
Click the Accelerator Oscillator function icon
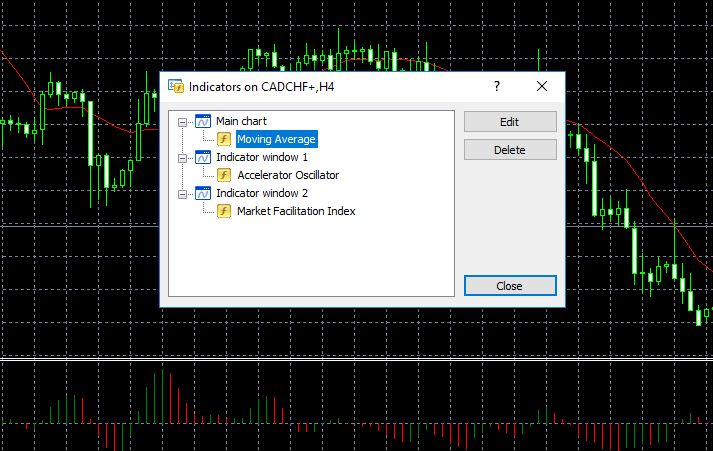[224, 175]
